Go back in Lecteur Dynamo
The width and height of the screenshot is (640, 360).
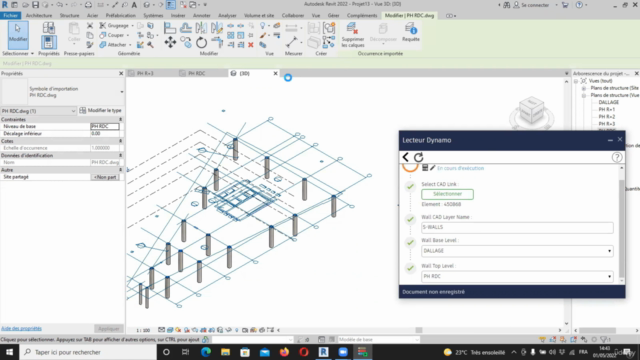click(405, 157)
